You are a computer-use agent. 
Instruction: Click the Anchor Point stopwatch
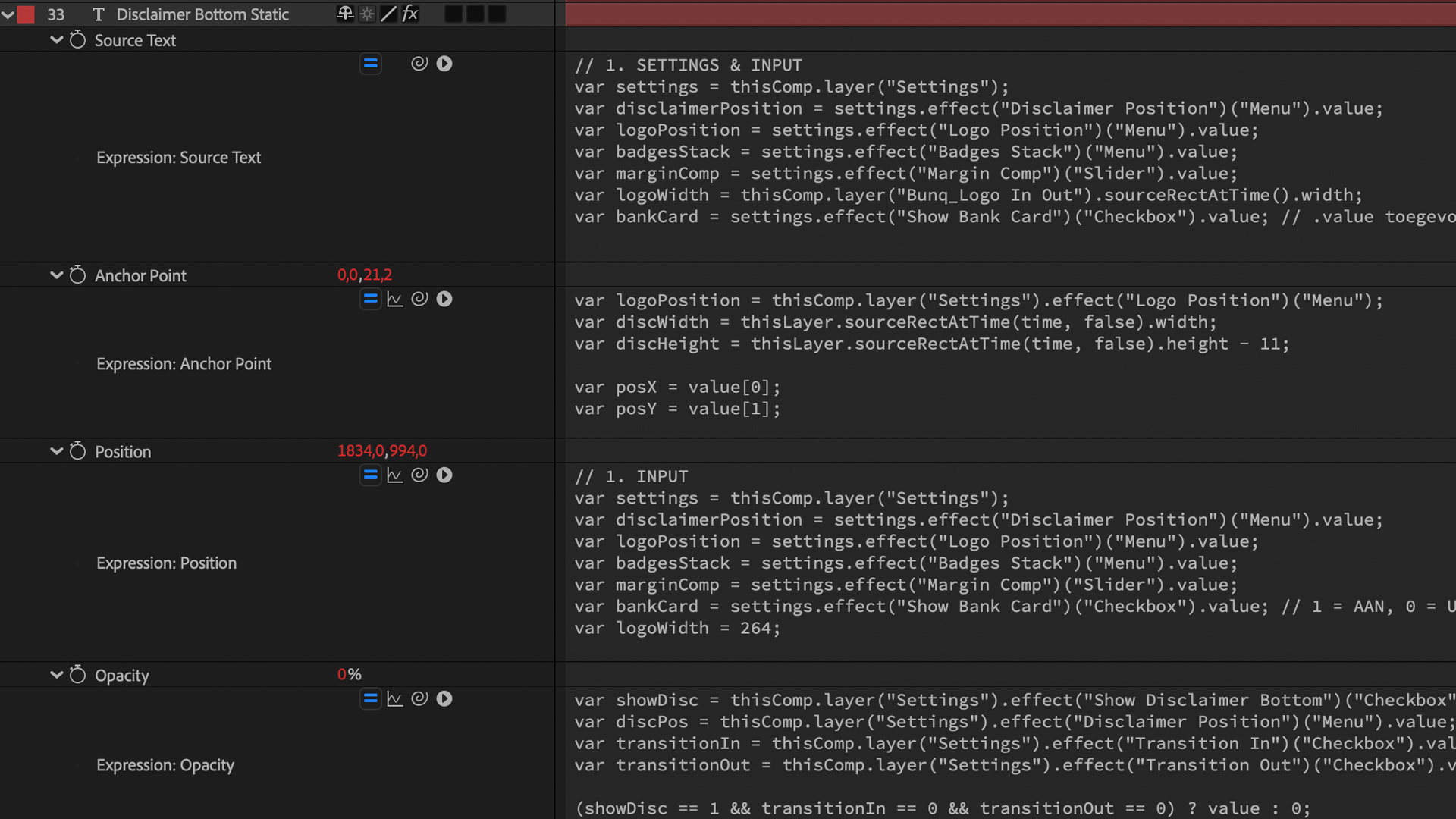(x=77, y=275)
